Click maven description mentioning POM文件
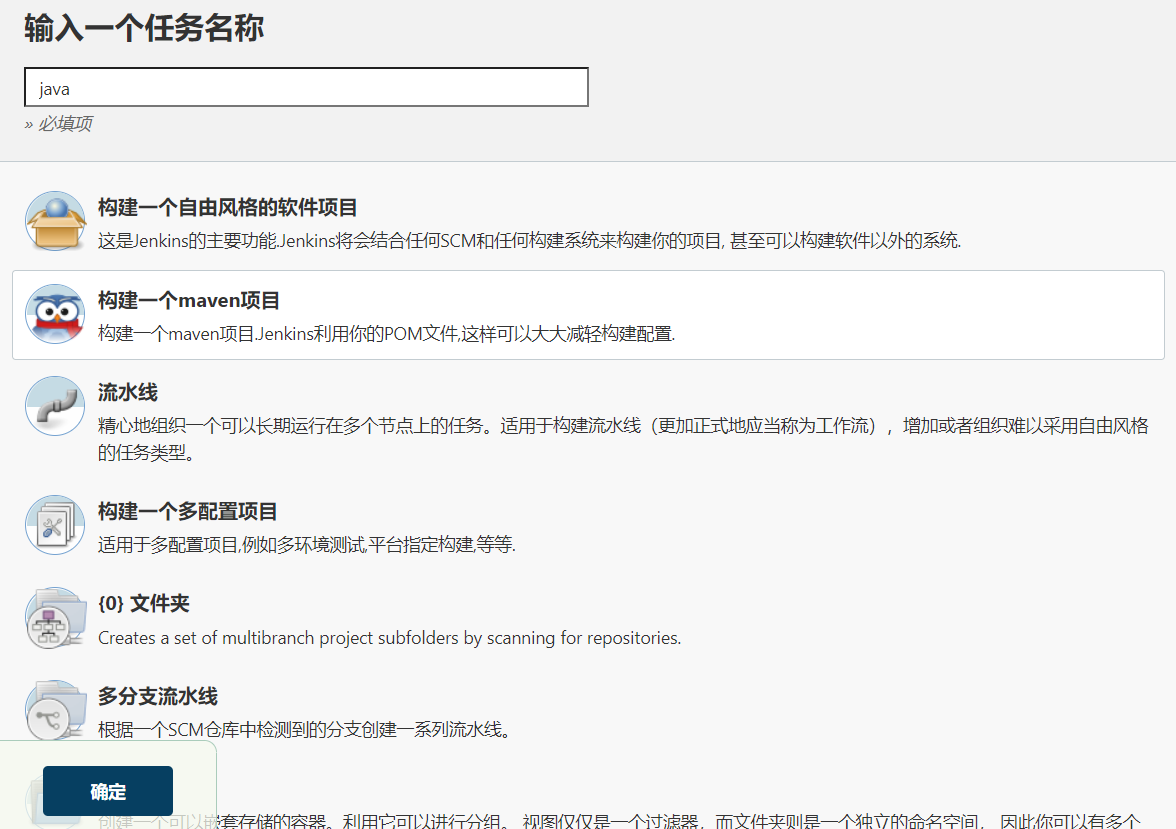The image size is (1176, 829). pyautogui.click(x=386, y=334)
